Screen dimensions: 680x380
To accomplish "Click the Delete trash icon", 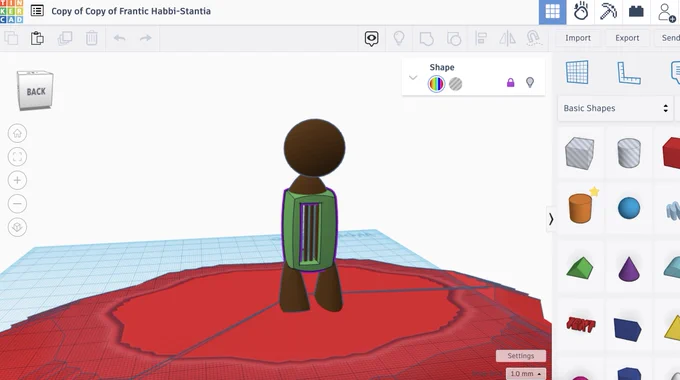I will 92,38.
